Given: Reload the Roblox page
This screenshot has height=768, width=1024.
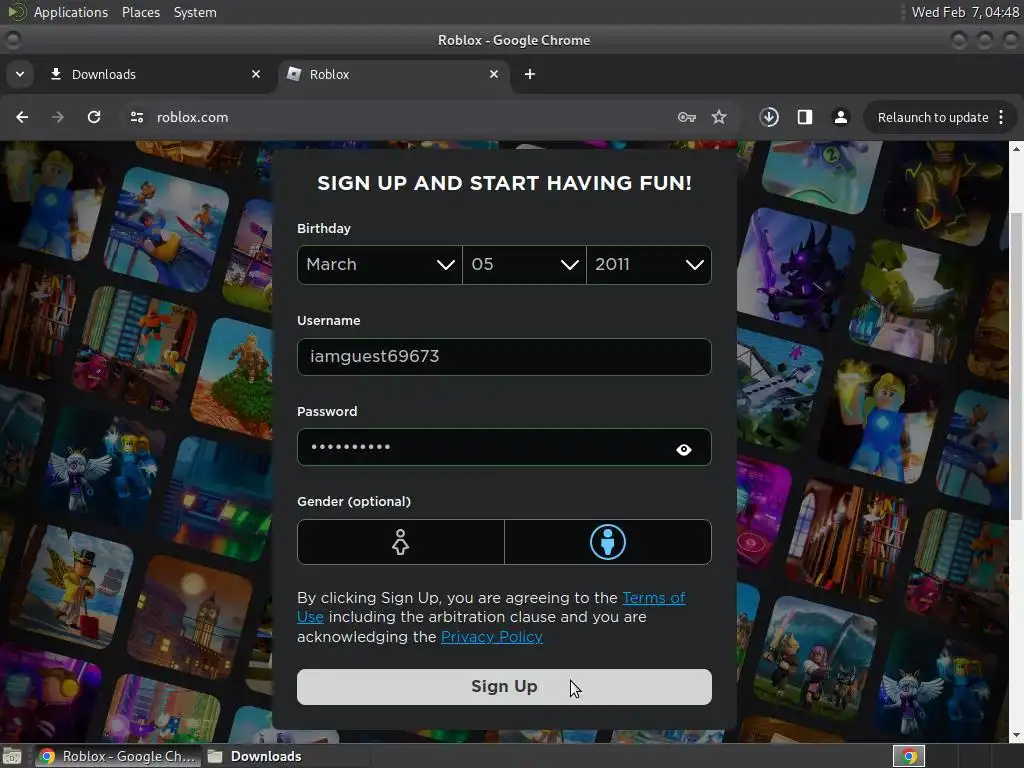Looking at the screenshot, I should point(94,117).
